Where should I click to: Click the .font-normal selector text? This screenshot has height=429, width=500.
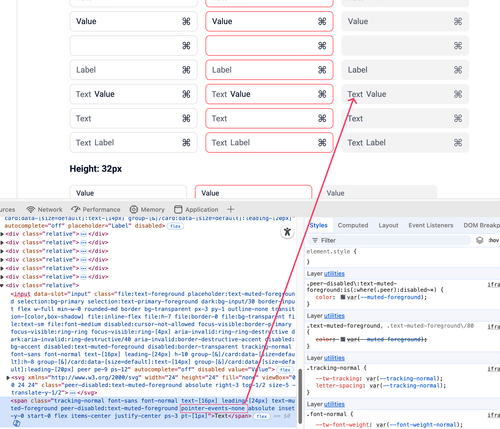(x=326, y=414)
